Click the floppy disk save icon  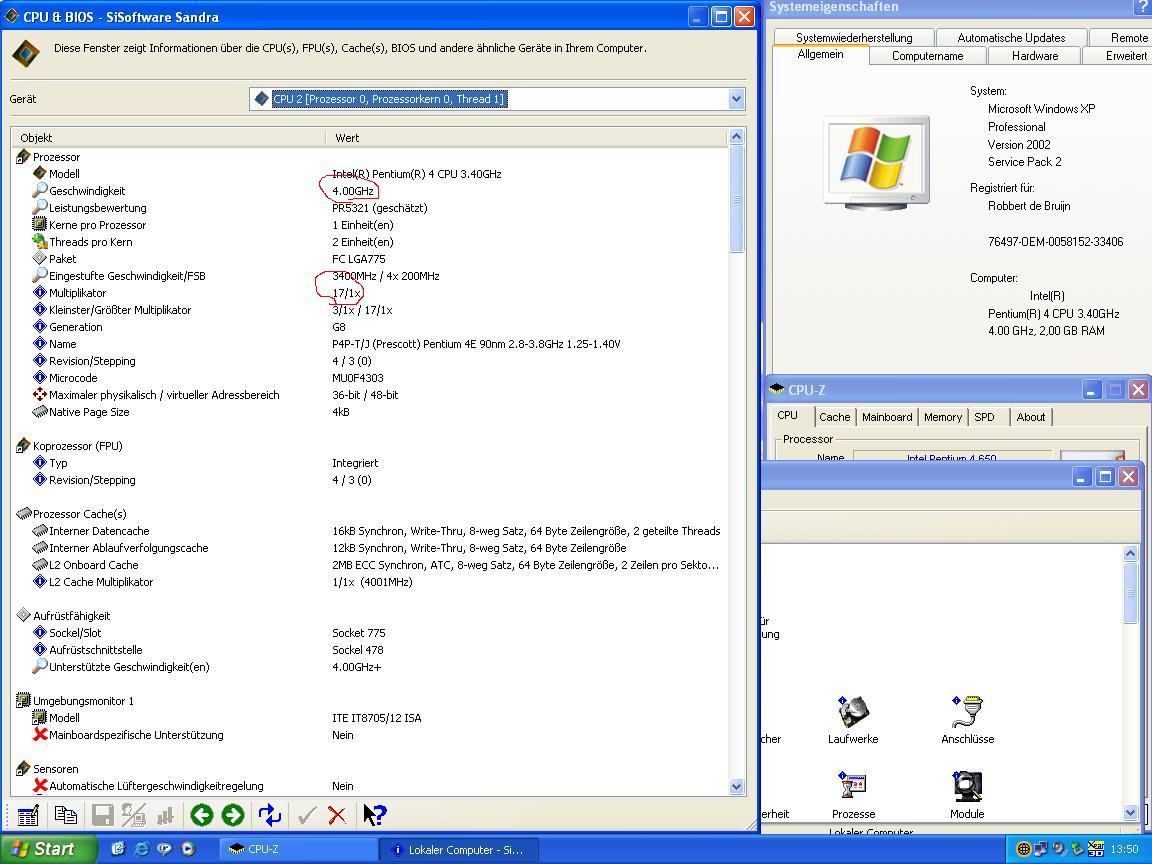pos(102,815)
